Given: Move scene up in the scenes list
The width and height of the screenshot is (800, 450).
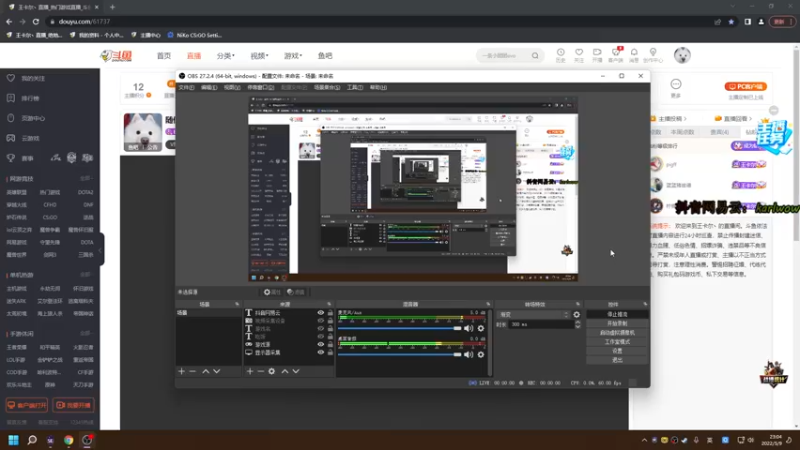Looking at the screenshot, I should (x=206, y=371).
